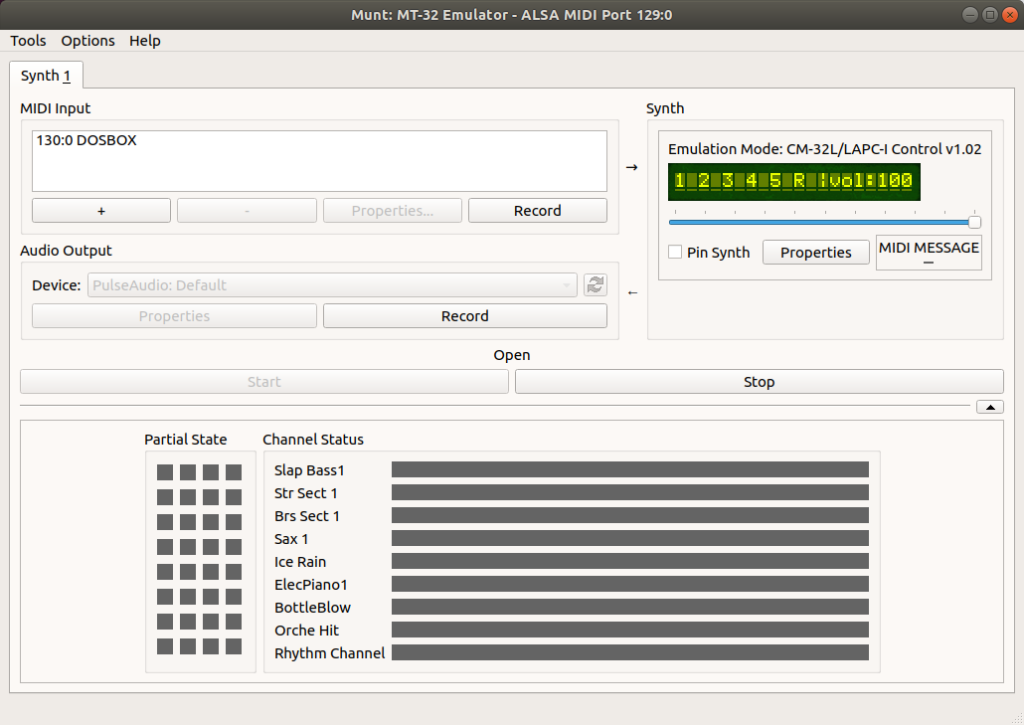The image size is (1024, 725).
Task: Remove MIDI input with the minus button
Action: [x=247, y=211]
